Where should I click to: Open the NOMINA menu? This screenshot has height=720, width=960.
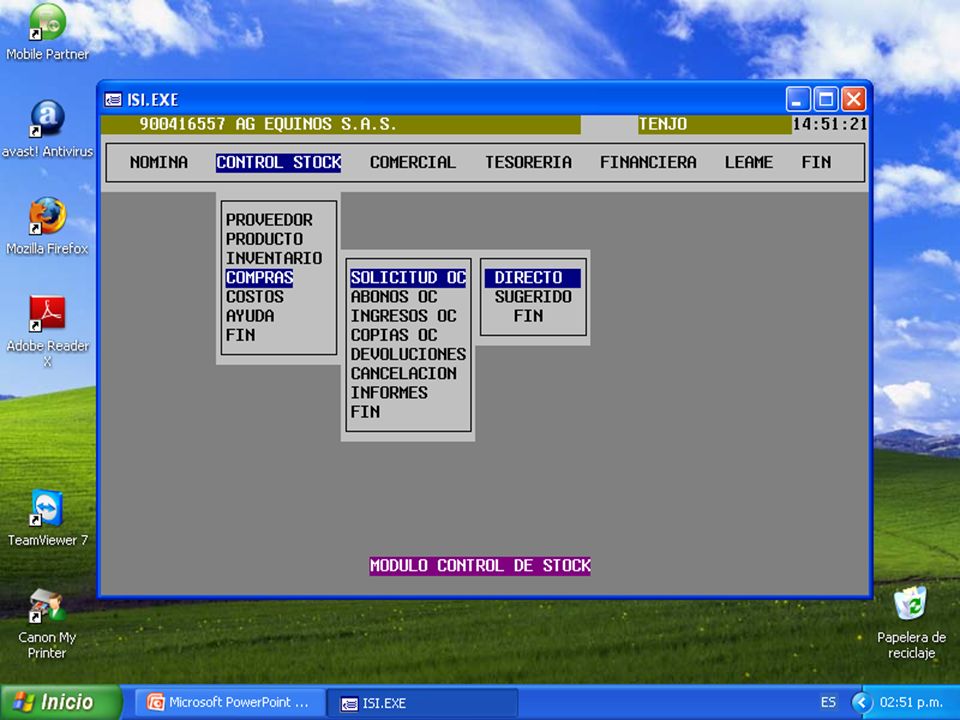(159, 162)
